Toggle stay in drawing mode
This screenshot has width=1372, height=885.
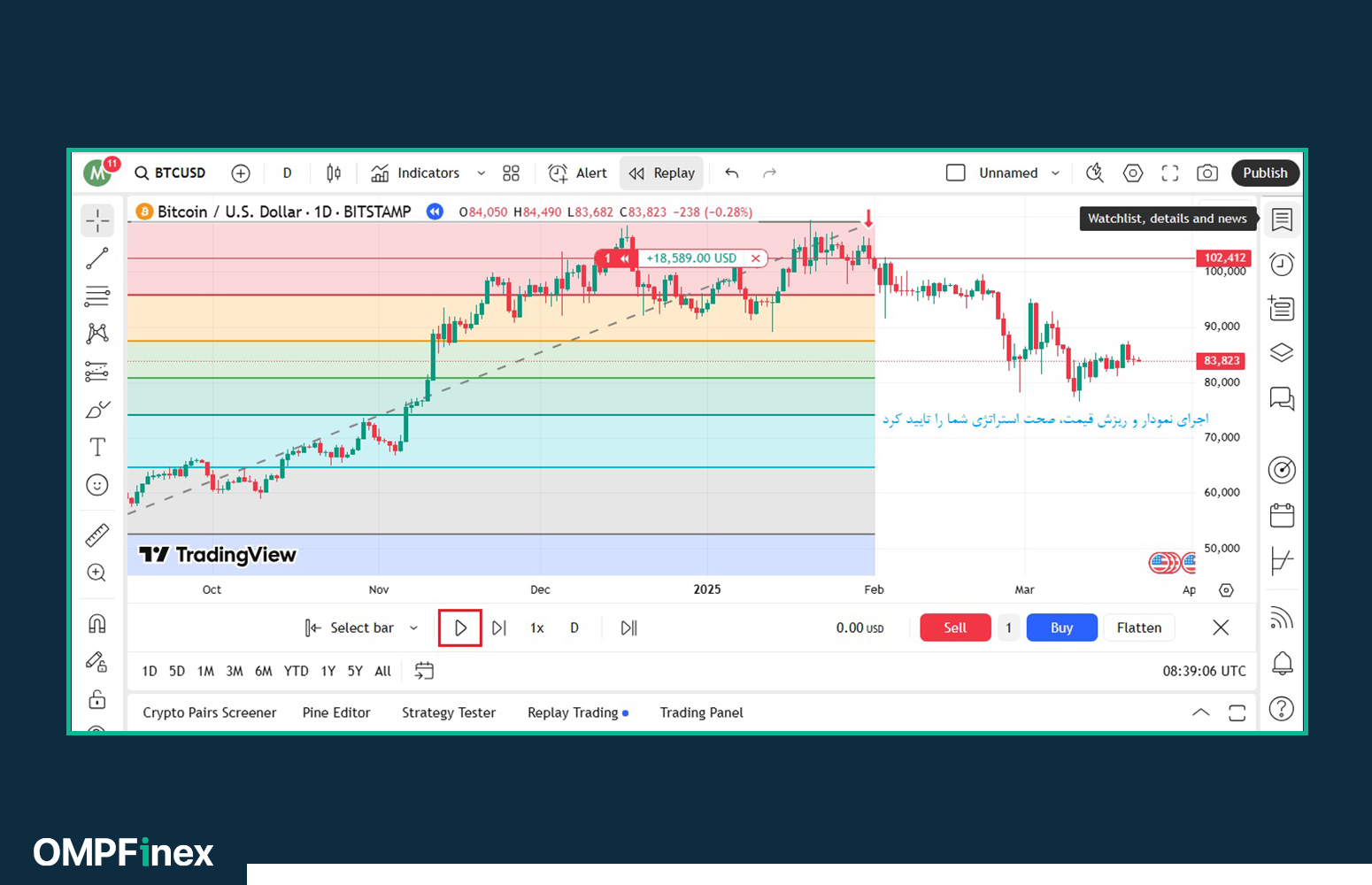click(x=97, y=662)
